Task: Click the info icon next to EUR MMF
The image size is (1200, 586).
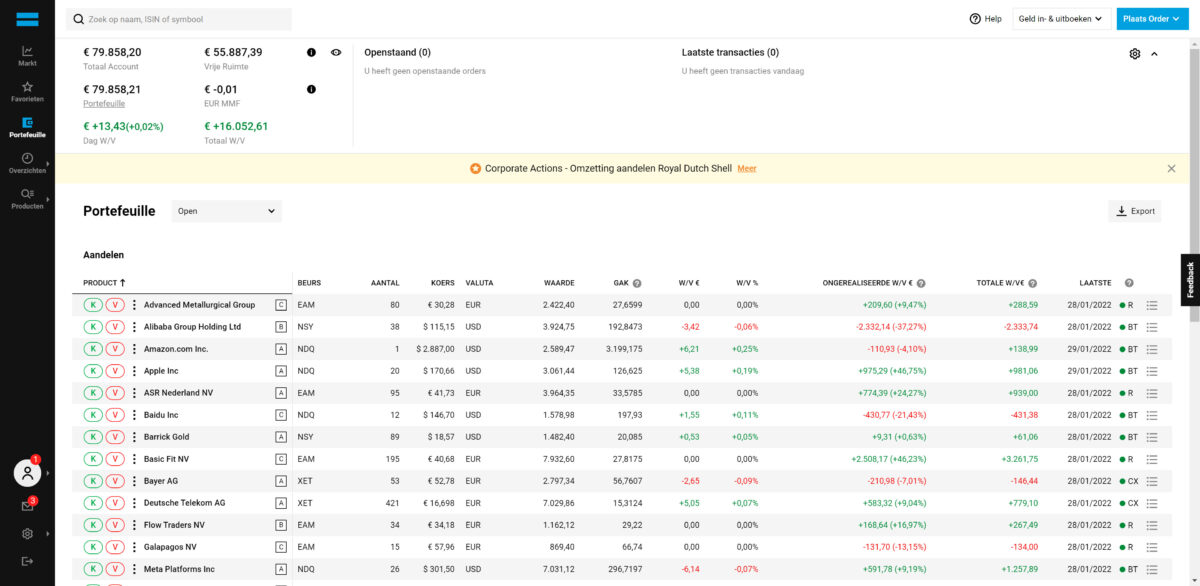Action: pyautogui.click(x=311, y=89)
